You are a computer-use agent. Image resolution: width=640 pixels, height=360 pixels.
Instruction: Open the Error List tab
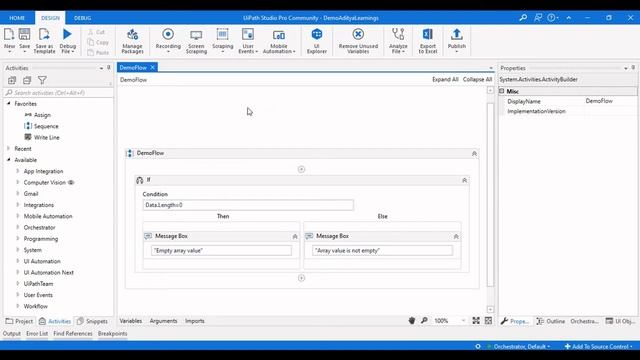click(37, 333)
